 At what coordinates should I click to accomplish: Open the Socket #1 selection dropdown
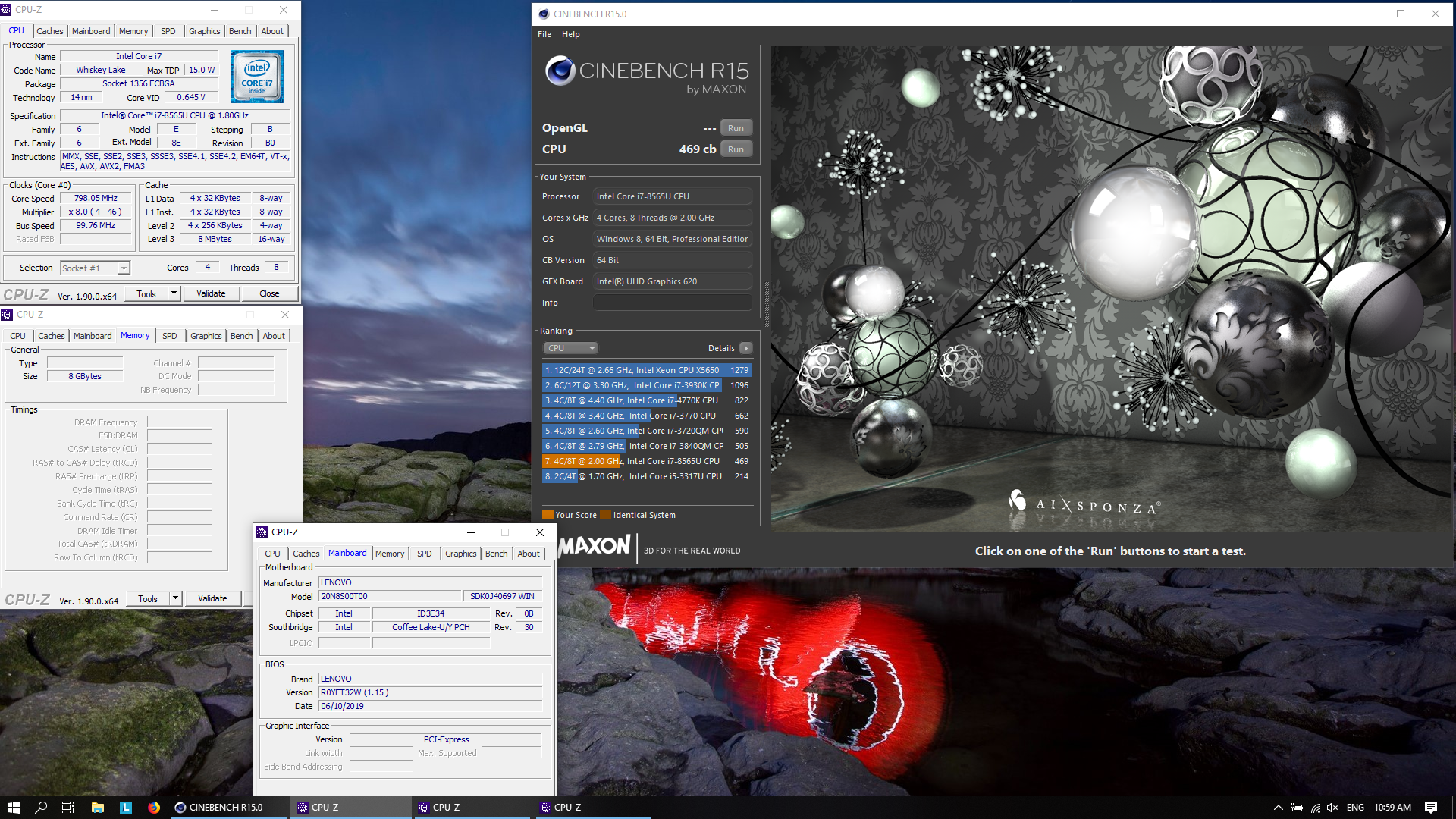coord(96,268)
